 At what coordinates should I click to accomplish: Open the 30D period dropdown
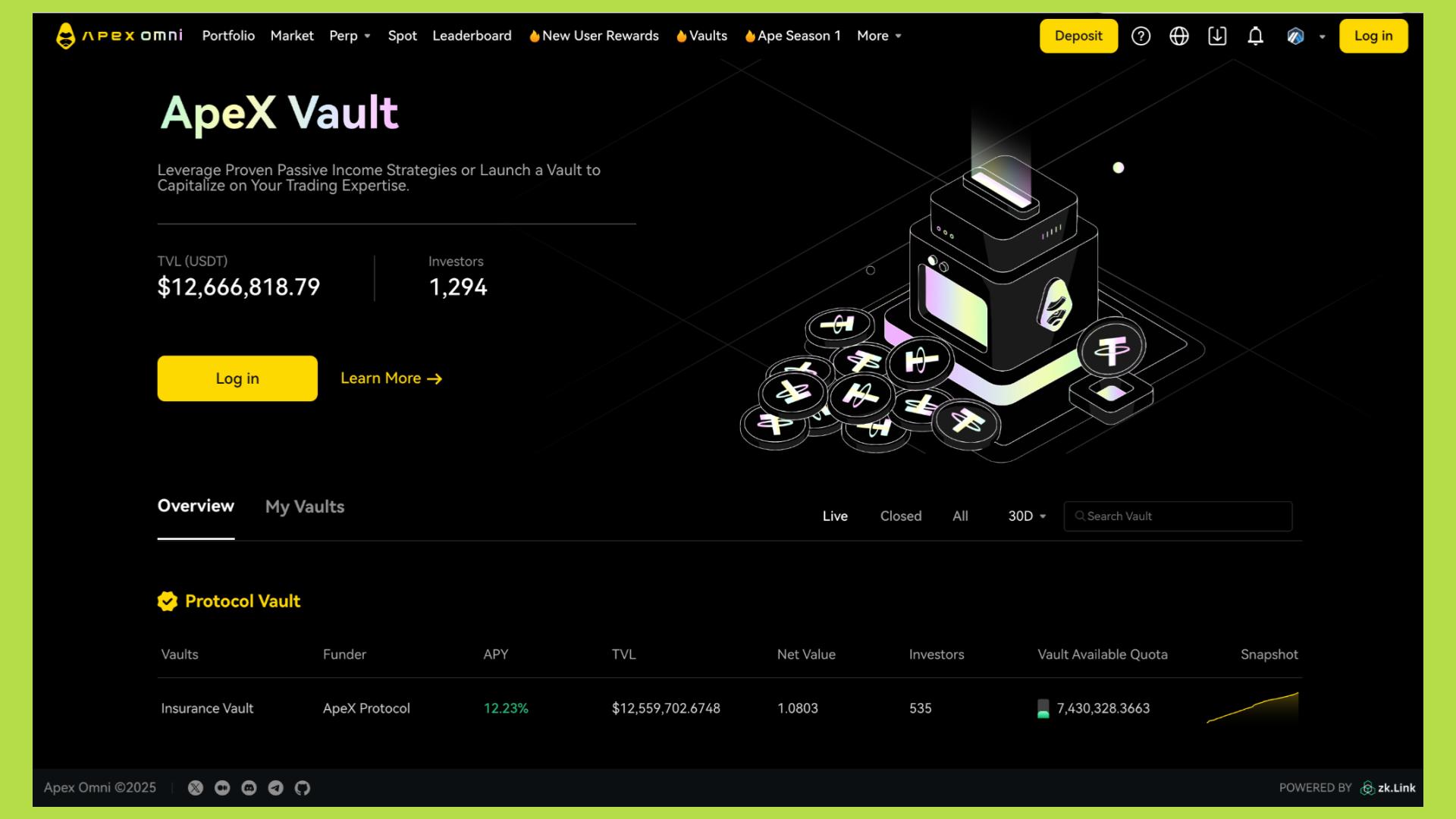(x=1027, y=516)
